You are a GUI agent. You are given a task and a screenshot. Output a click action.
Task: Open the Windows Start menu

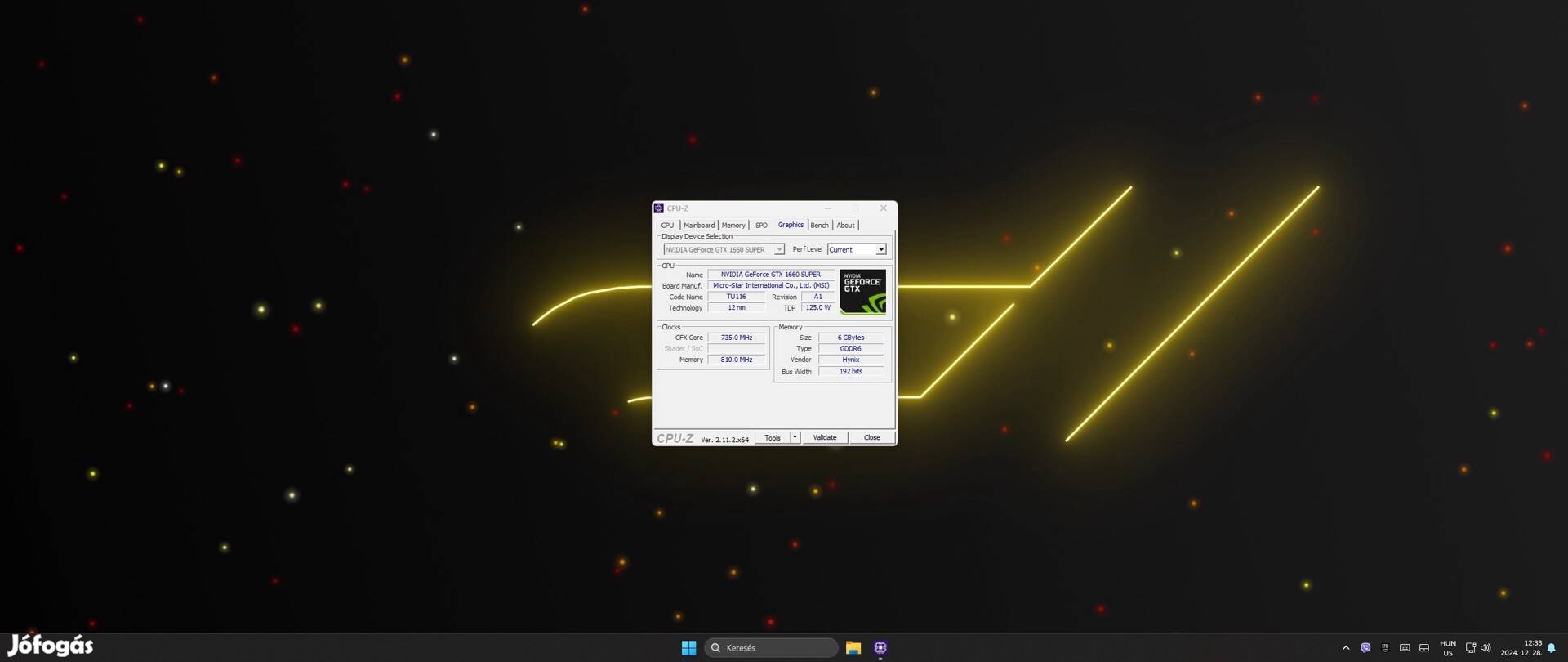pos(688,647)
